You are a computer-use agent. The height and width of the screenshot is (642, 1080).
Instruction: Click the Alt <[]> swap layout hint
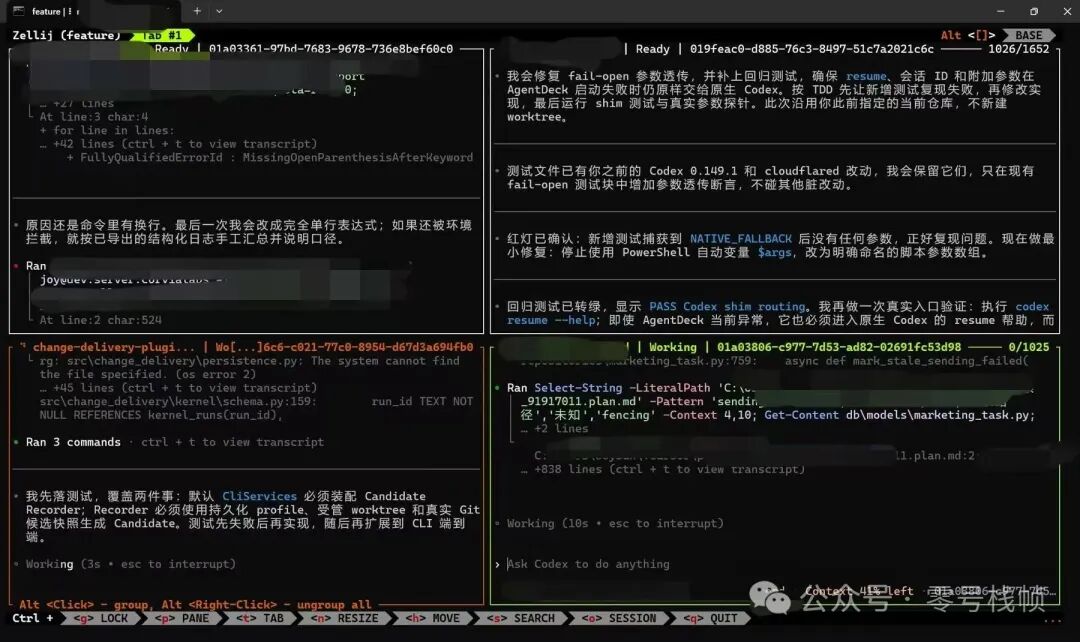point(968,35)
